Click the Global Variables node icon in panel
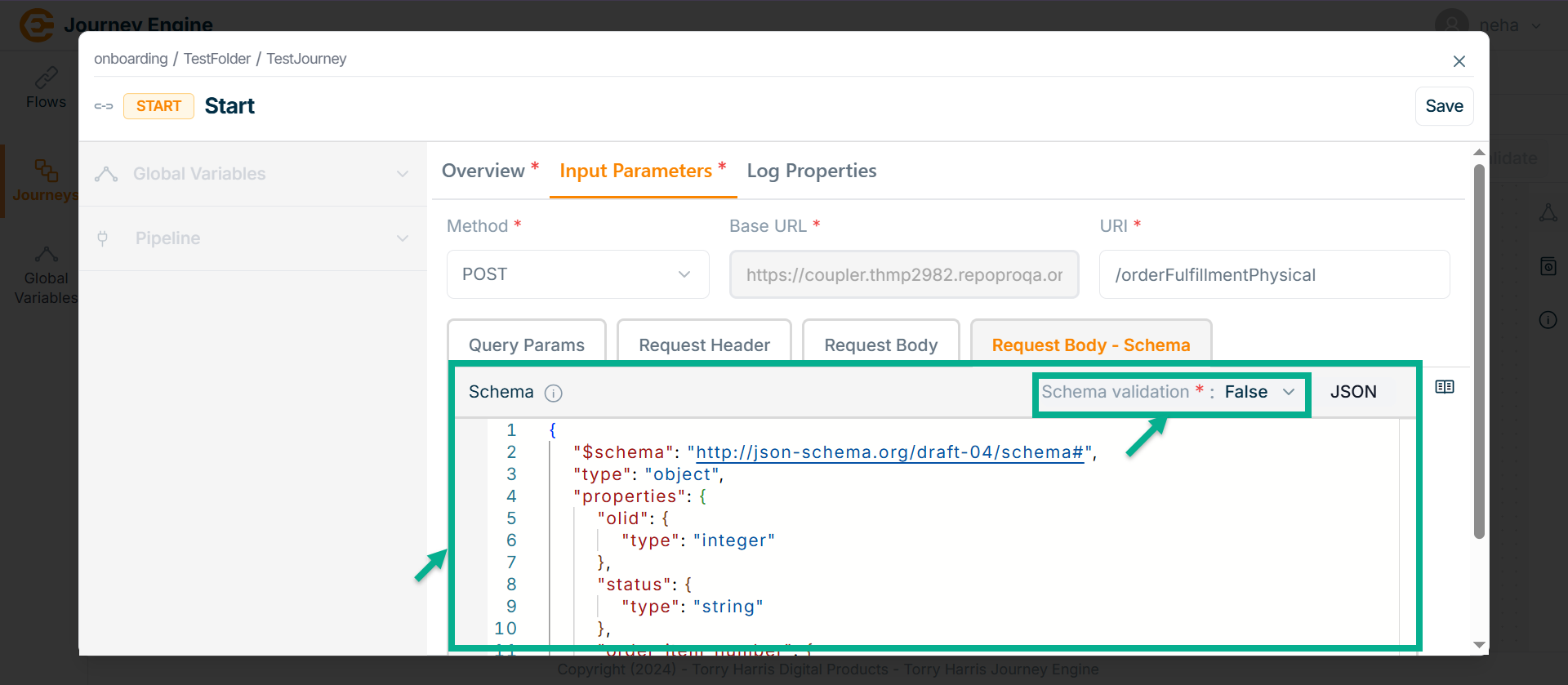This screenshot has height=685, width=1568. tap(106, 174)
